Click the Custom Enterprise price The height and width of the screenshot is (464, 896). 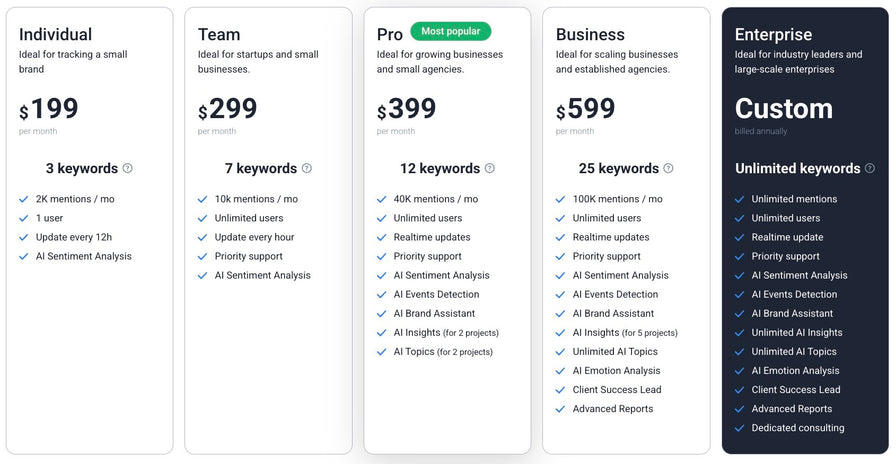pyautogui.click(x=784, y=109)
